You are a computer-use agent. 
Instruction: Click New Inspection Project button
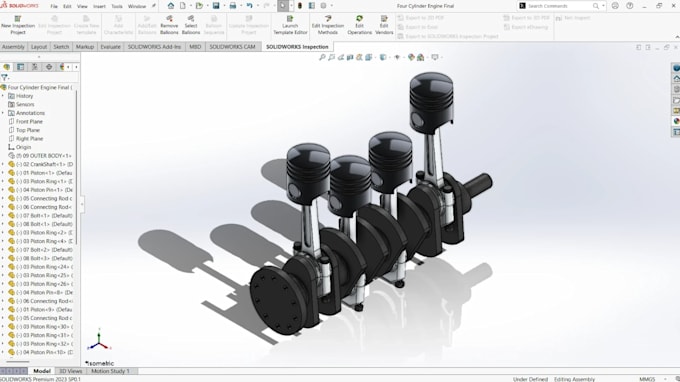[x=18, y=26]
